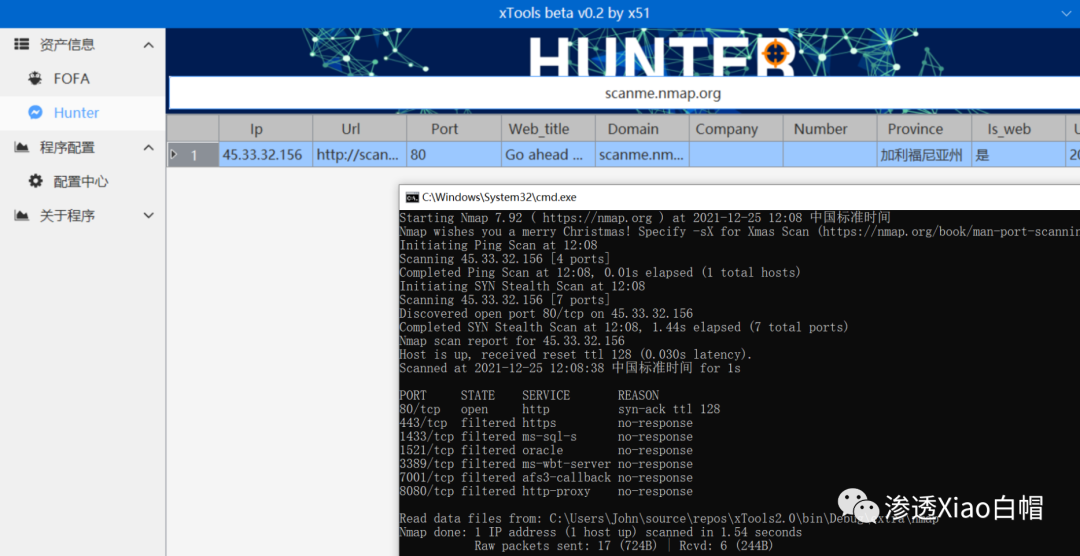
Task: Click the Nmap scan report line
Action: click(512, 341)
